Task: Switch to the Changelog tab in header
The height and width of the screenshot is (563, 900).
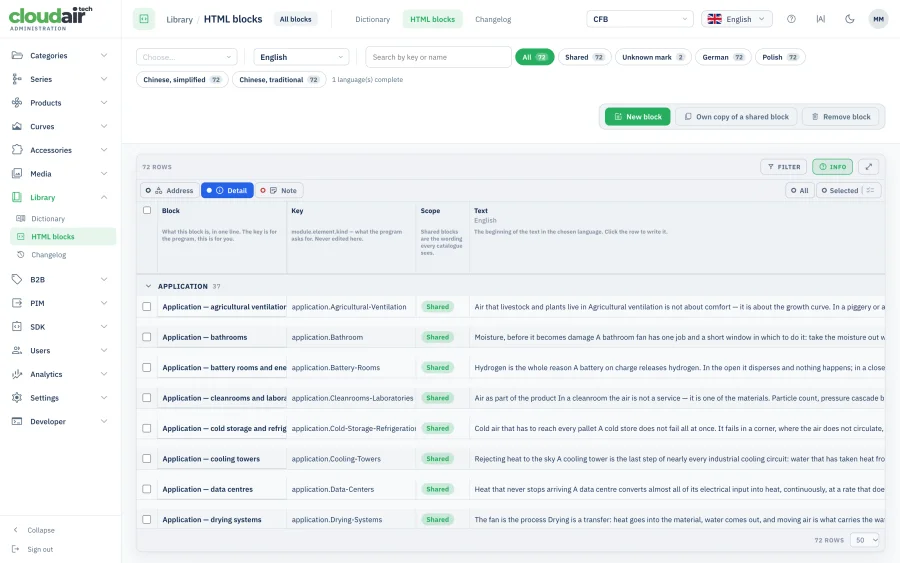Action: [493, 20]
